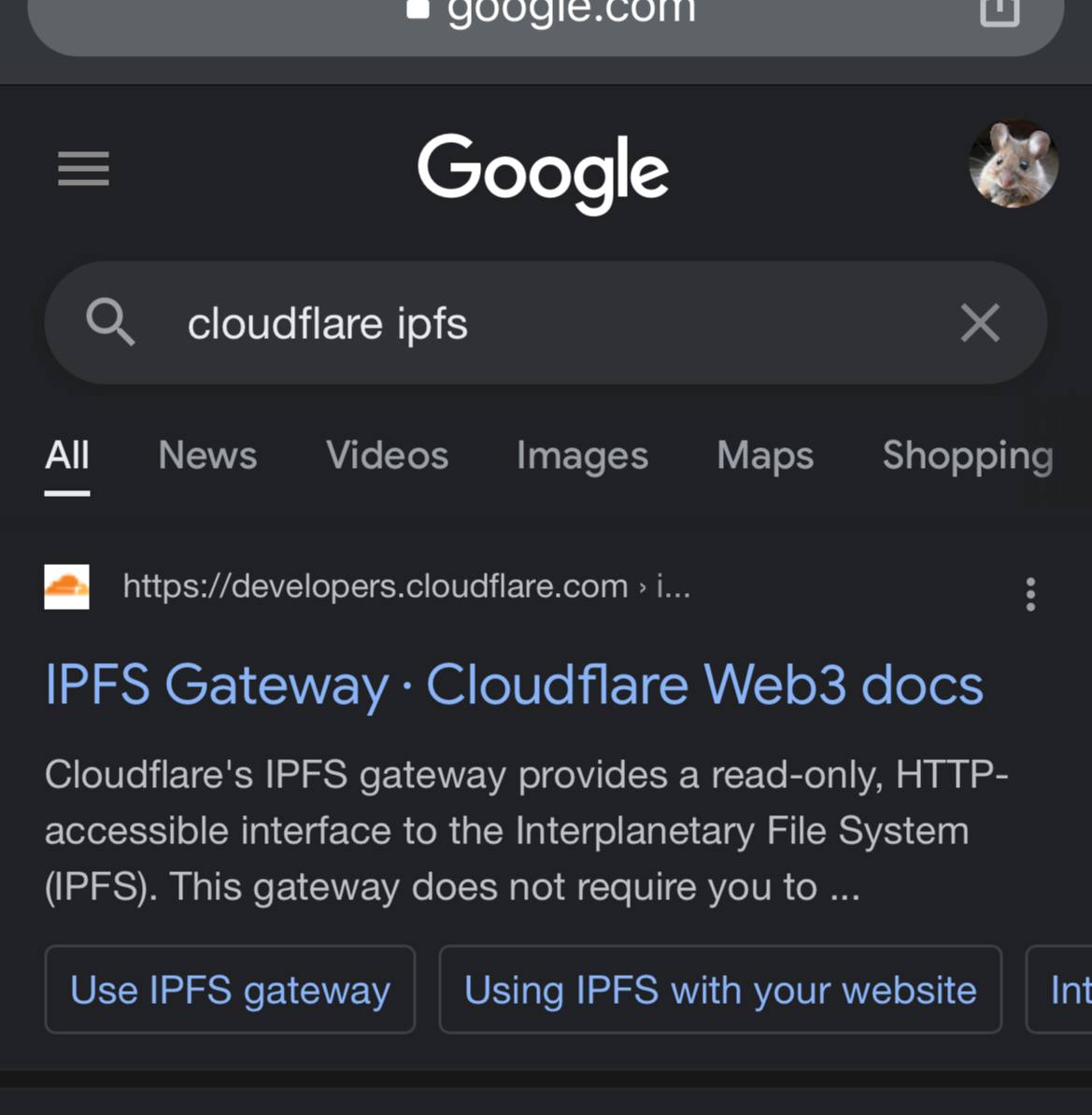Open IPFS Gateway · Cloudflare Web3 docs result
Image resolution: width=1092 pixels, height=1115 pixels.
point(514,685)
